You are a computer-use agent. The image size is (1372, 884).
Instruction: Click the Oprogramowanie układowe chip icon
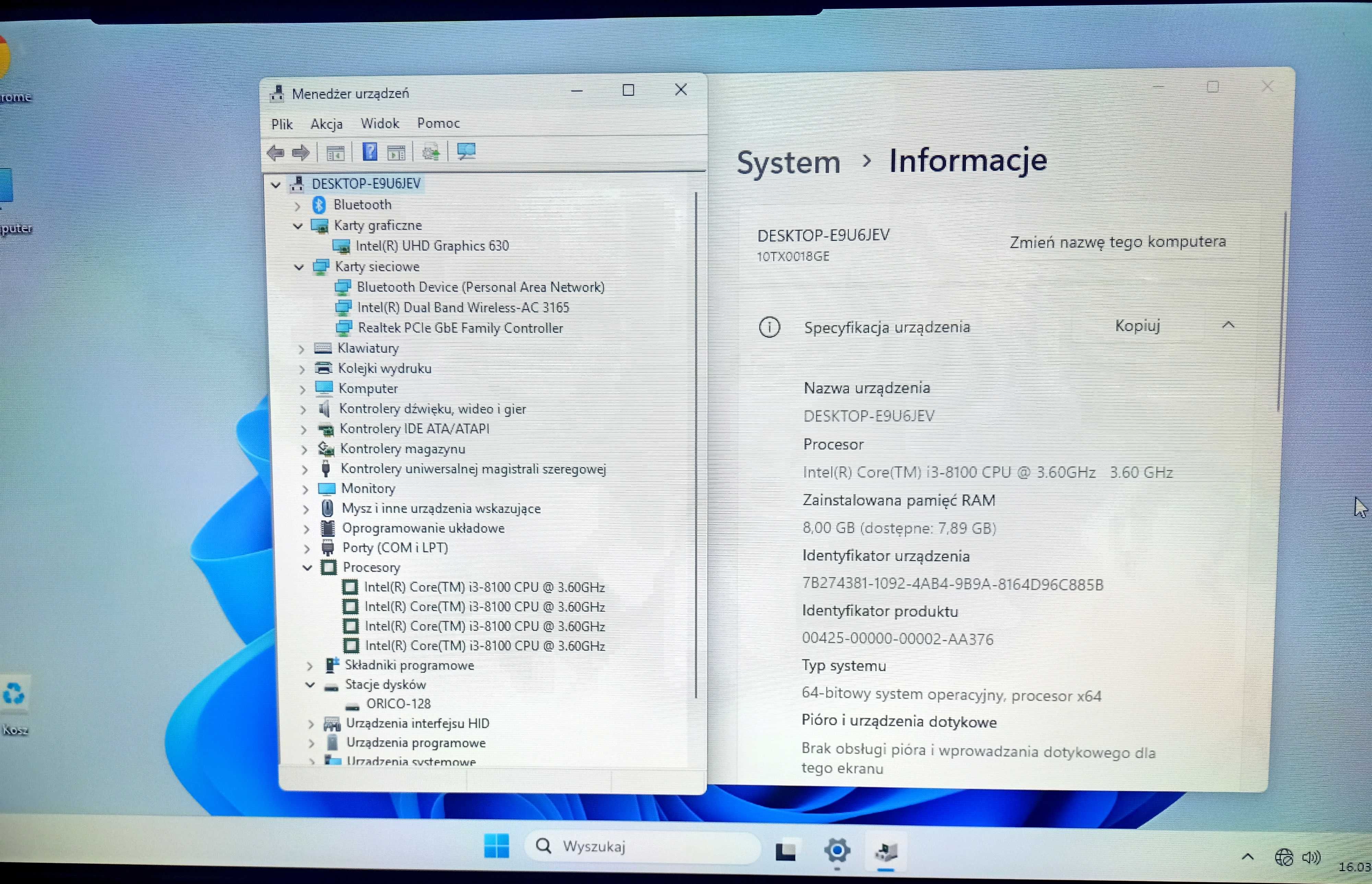pos(328,528)
